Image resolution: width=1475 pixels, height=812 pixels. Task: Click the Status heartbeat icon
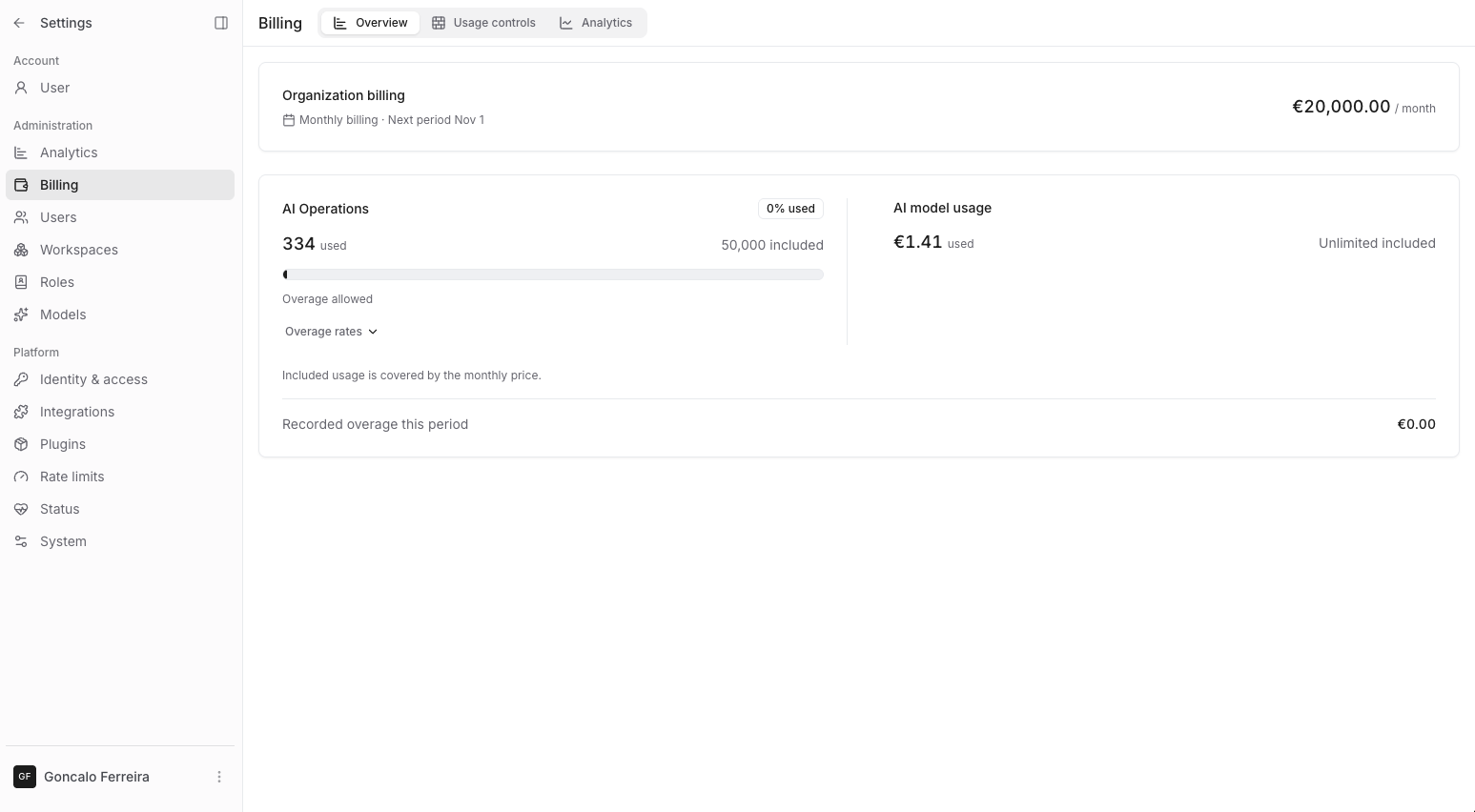tap(21, 509)
